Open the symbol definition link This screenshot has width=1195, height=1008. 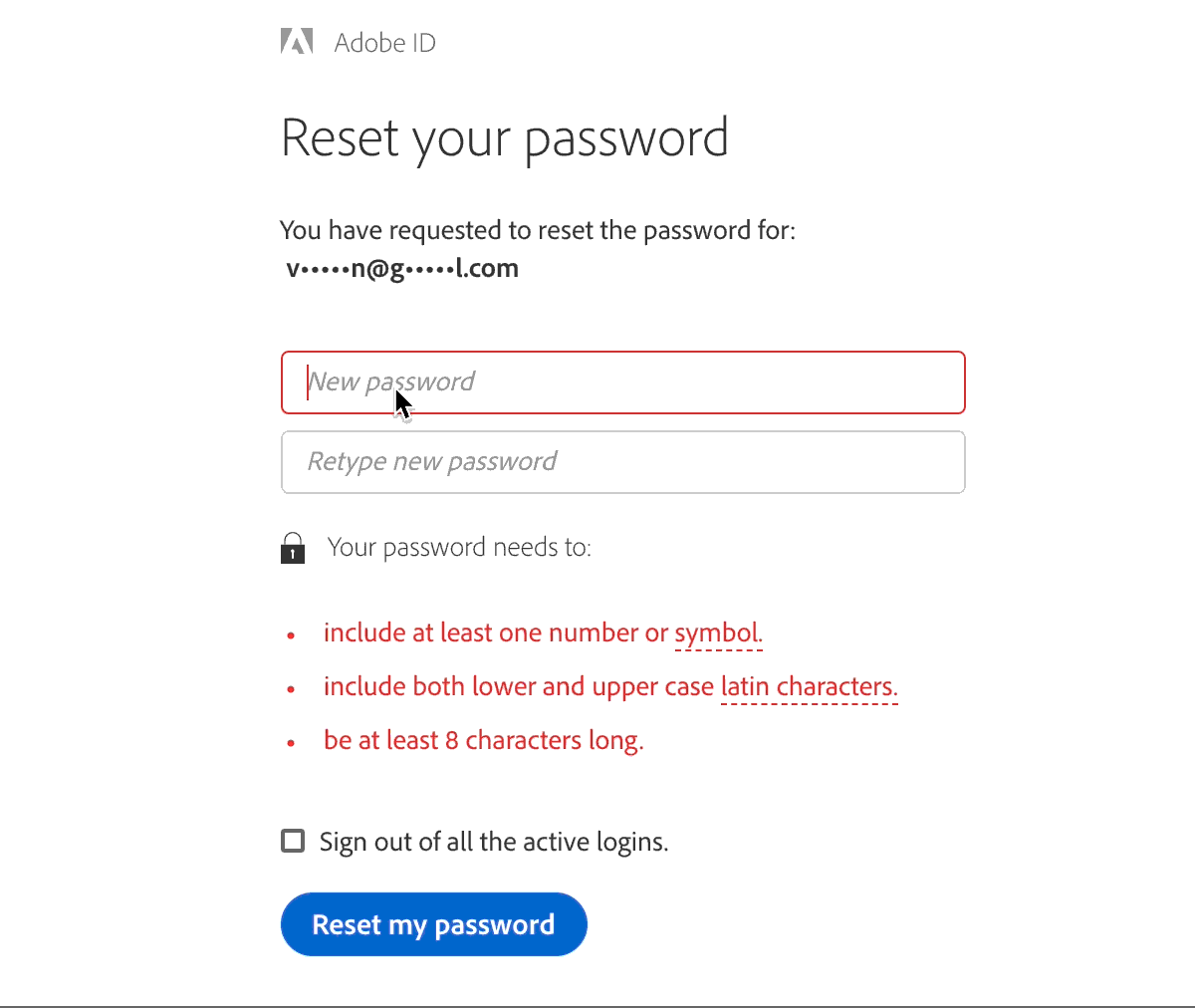[717, 632]
